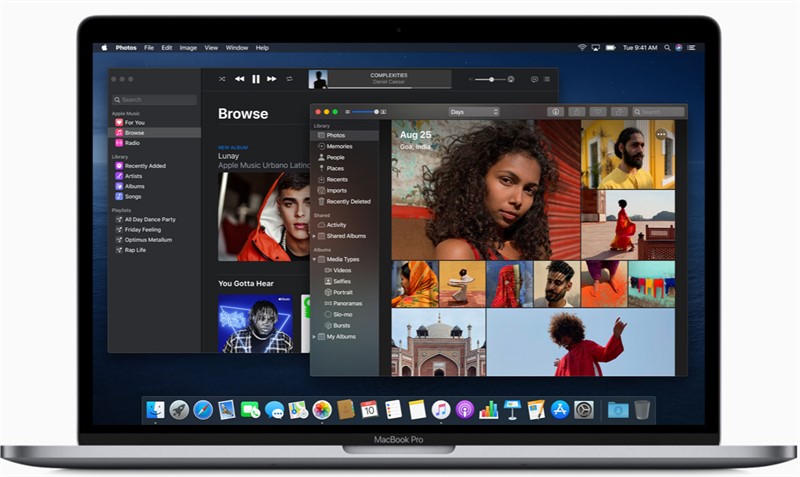Collapse the Media Types album group
The height and width of the screenshot is (477, 800).
(x=315, y=259)
